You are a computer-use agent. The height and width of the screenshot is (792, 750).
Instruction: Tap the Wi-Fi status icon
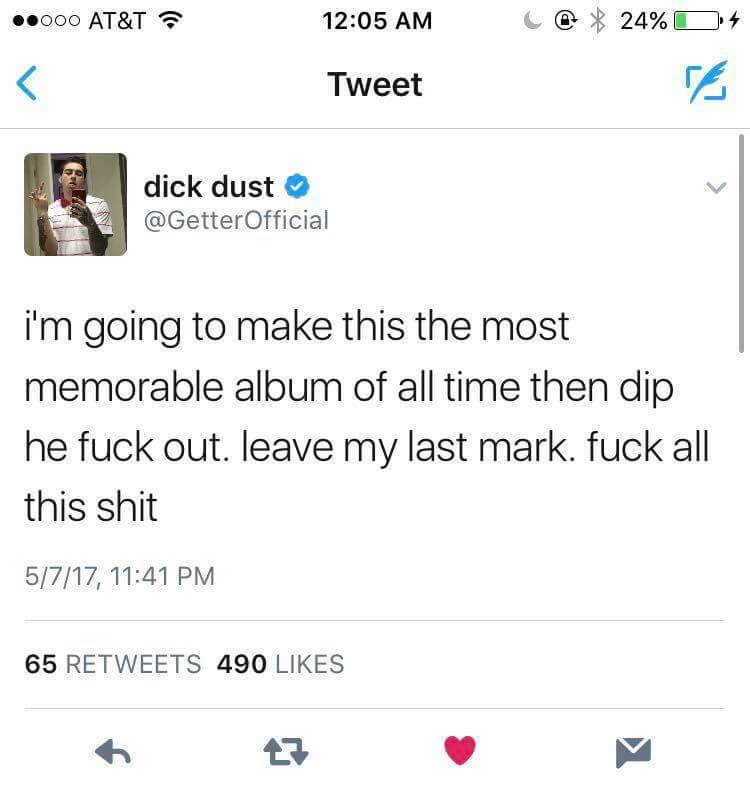(x=171, y=20)
